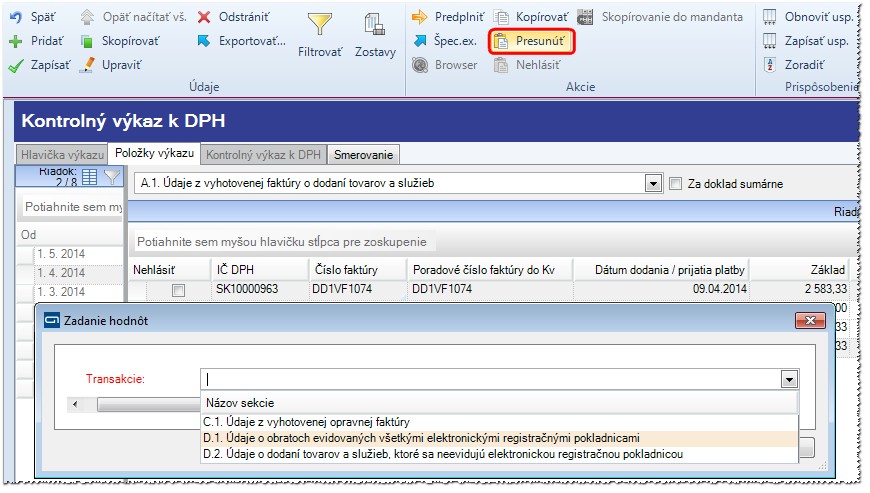Click the small funnel icon beside Riadok counter

click(112, 177)
